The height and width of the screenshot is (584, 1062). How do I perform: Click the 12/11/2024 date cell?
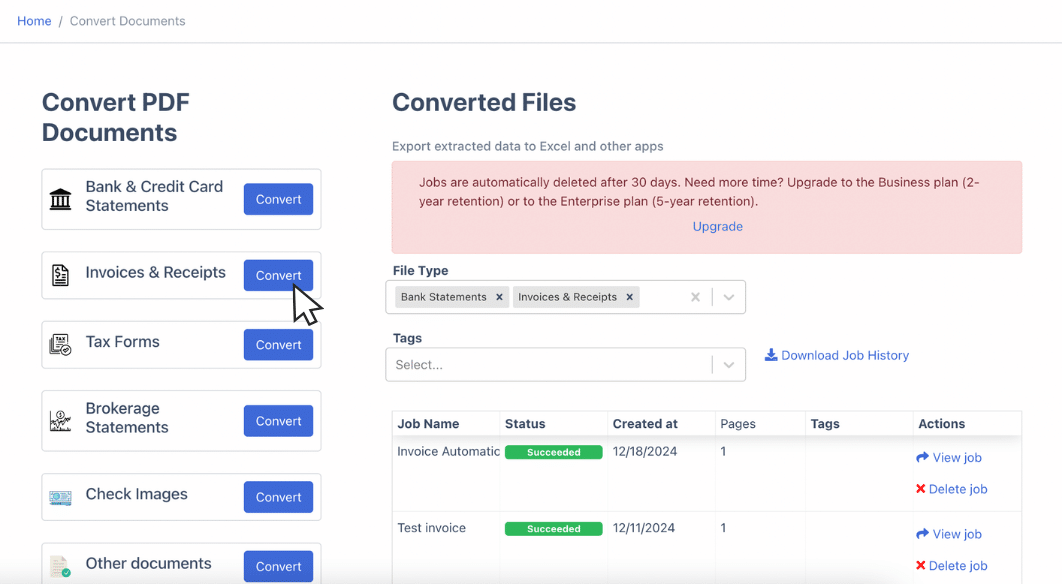click(643, 528)
